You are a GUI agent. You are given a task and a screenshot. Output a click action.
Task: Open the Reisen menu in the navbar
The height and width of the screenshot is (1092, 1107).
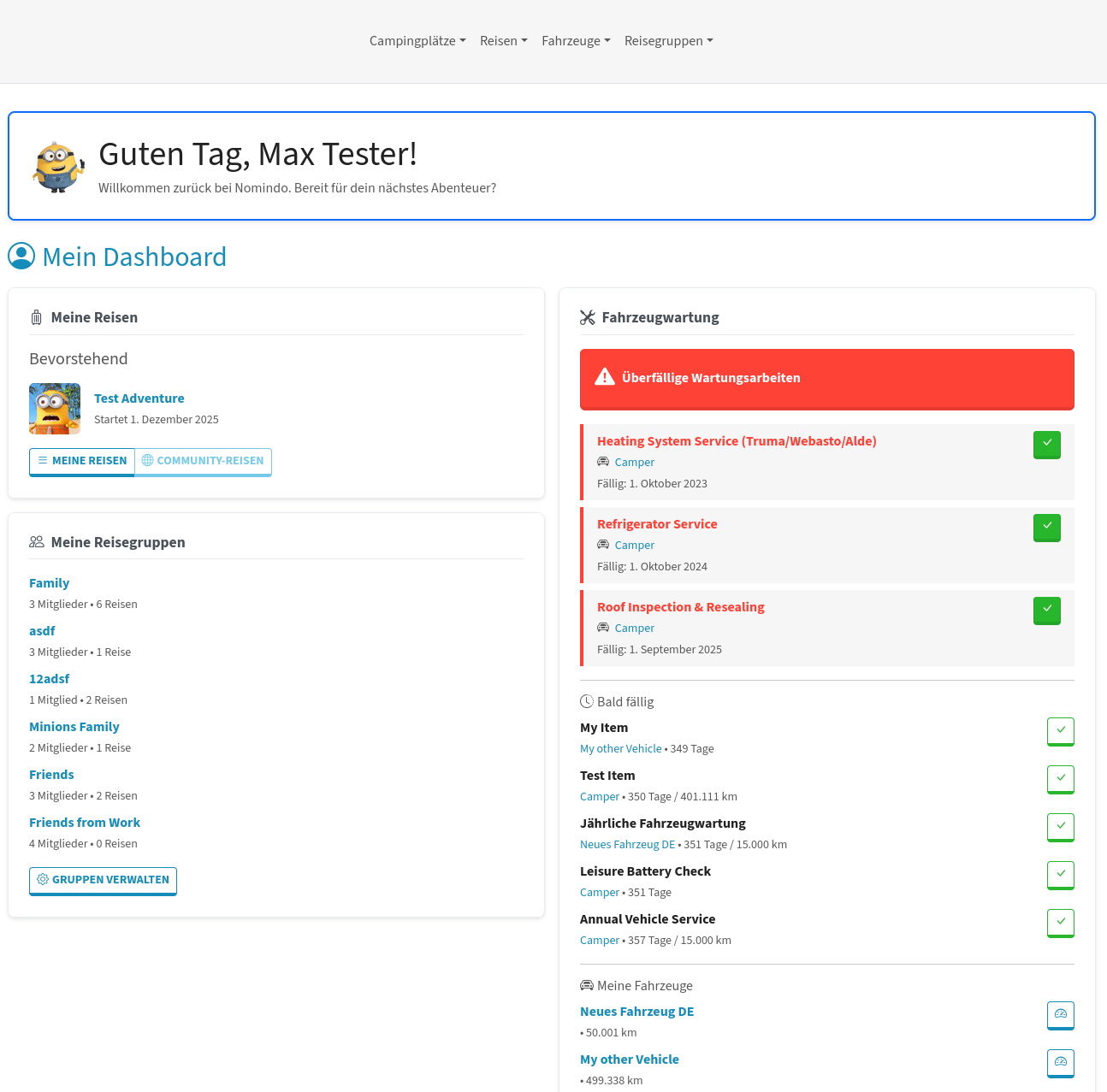coord(503,41)
